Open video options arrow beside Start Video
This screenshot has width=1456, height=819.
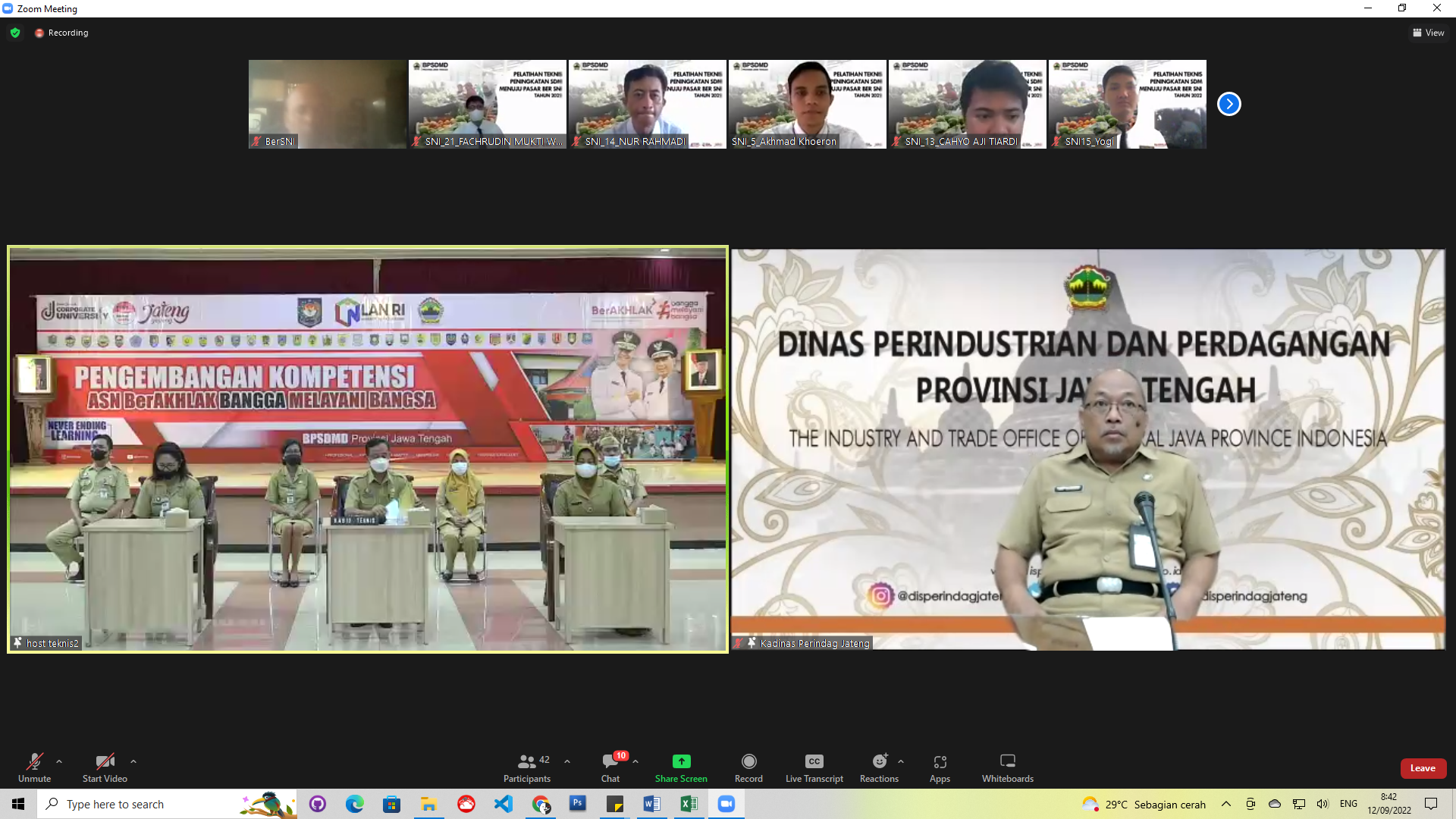133,761
